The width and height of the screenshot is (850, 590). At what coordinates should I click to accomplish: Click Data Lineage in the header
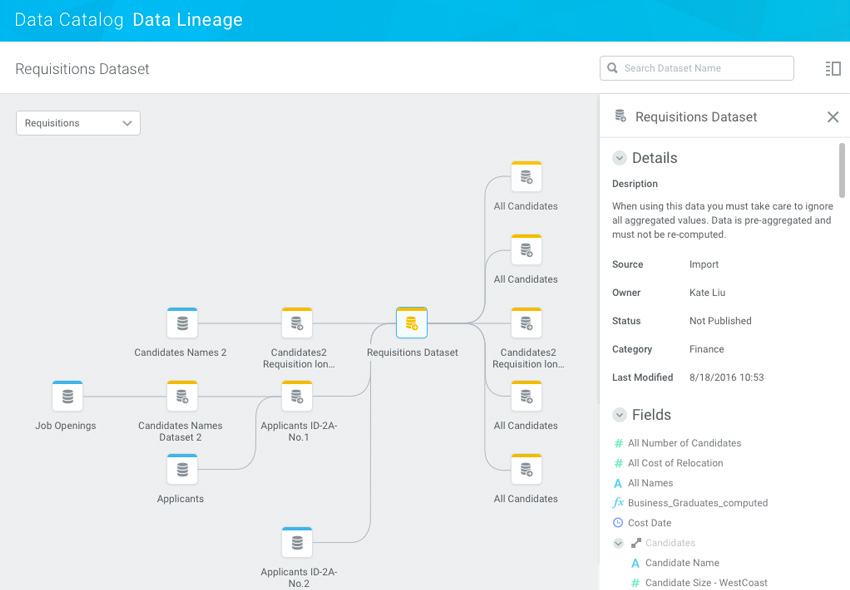point(188,20)
